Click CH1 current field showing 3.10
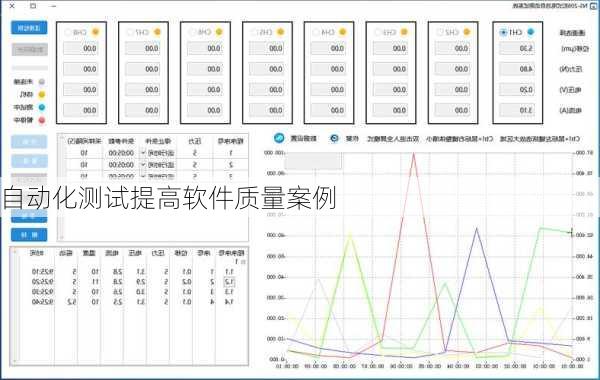The height and width of the screenshot is (380, 600). [x=517, y=110]
